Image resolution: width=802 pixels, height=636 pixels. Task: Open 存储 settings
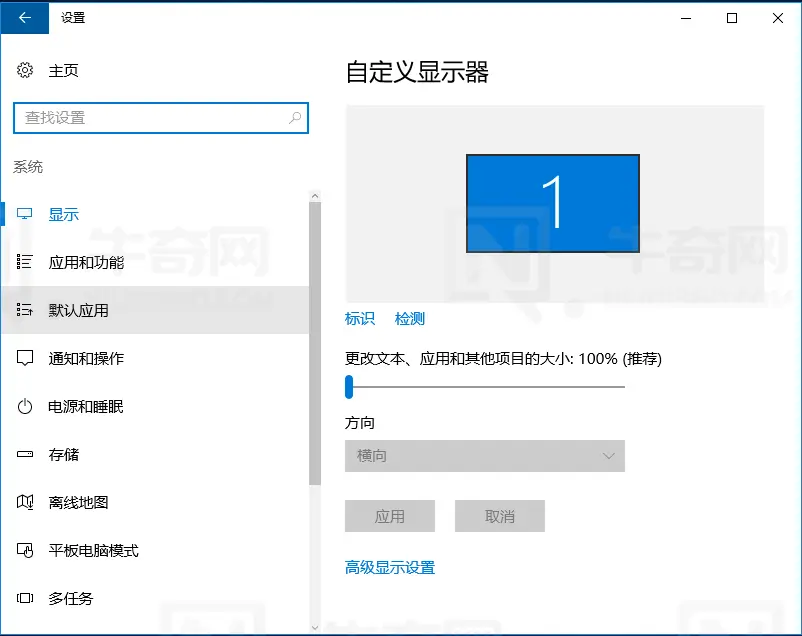[x=155, y=454]
